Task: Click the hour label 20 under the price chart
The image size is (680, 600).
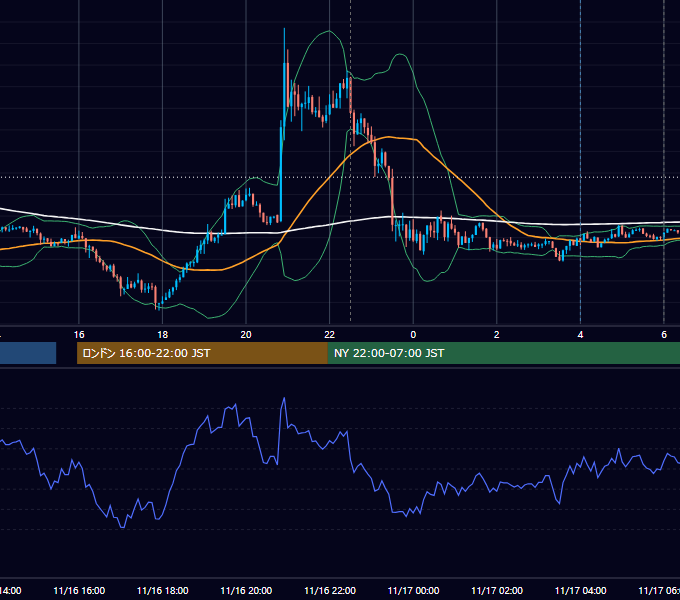Action: 246,335
